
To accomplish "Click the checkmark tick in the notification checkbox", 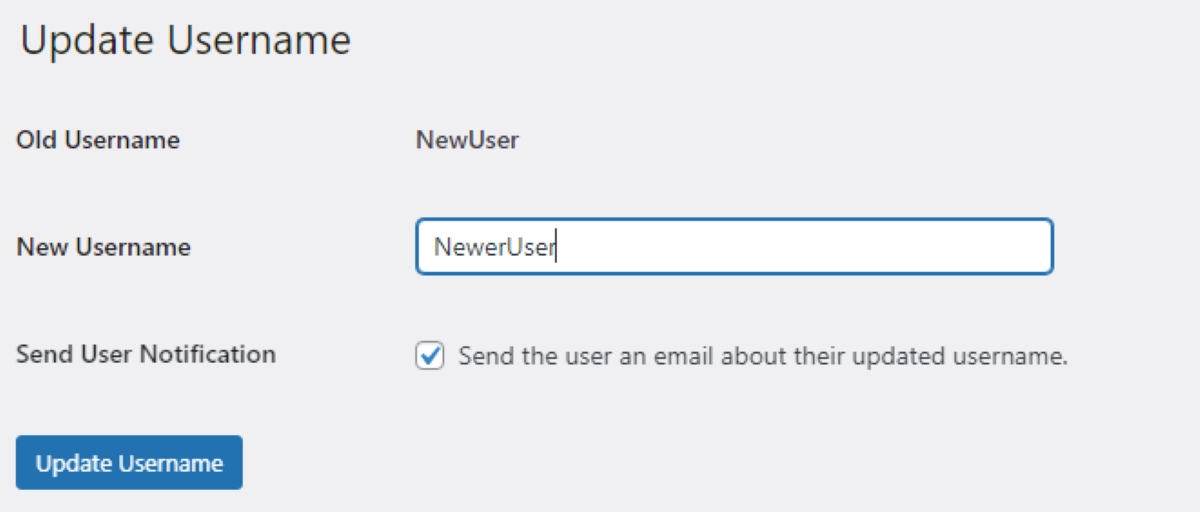I will 429,356.
